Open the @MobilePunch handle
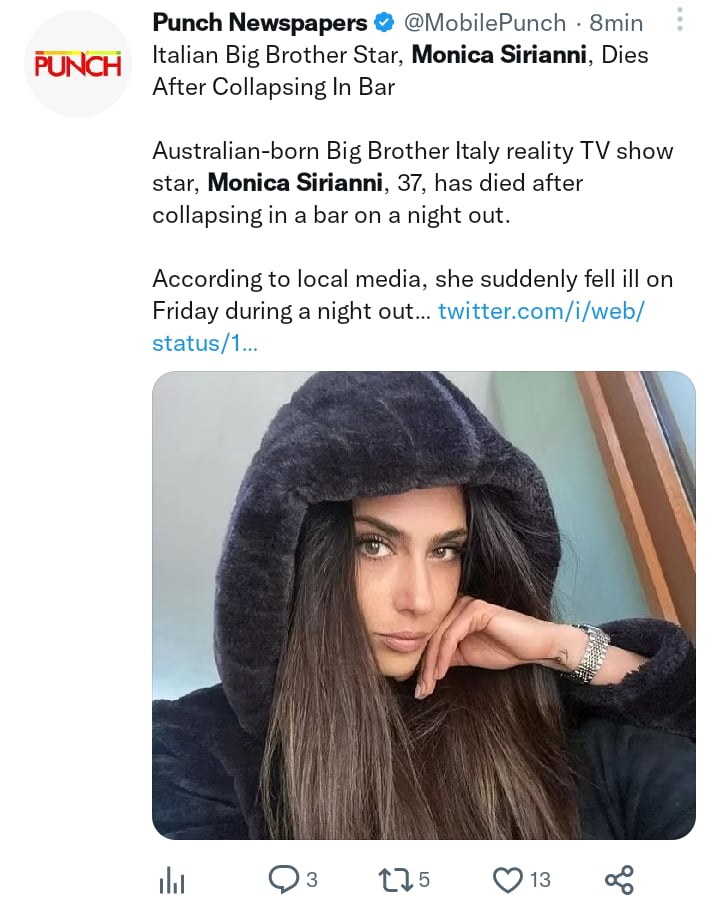This screenshot has width=719, height=907. click(484, 23)
